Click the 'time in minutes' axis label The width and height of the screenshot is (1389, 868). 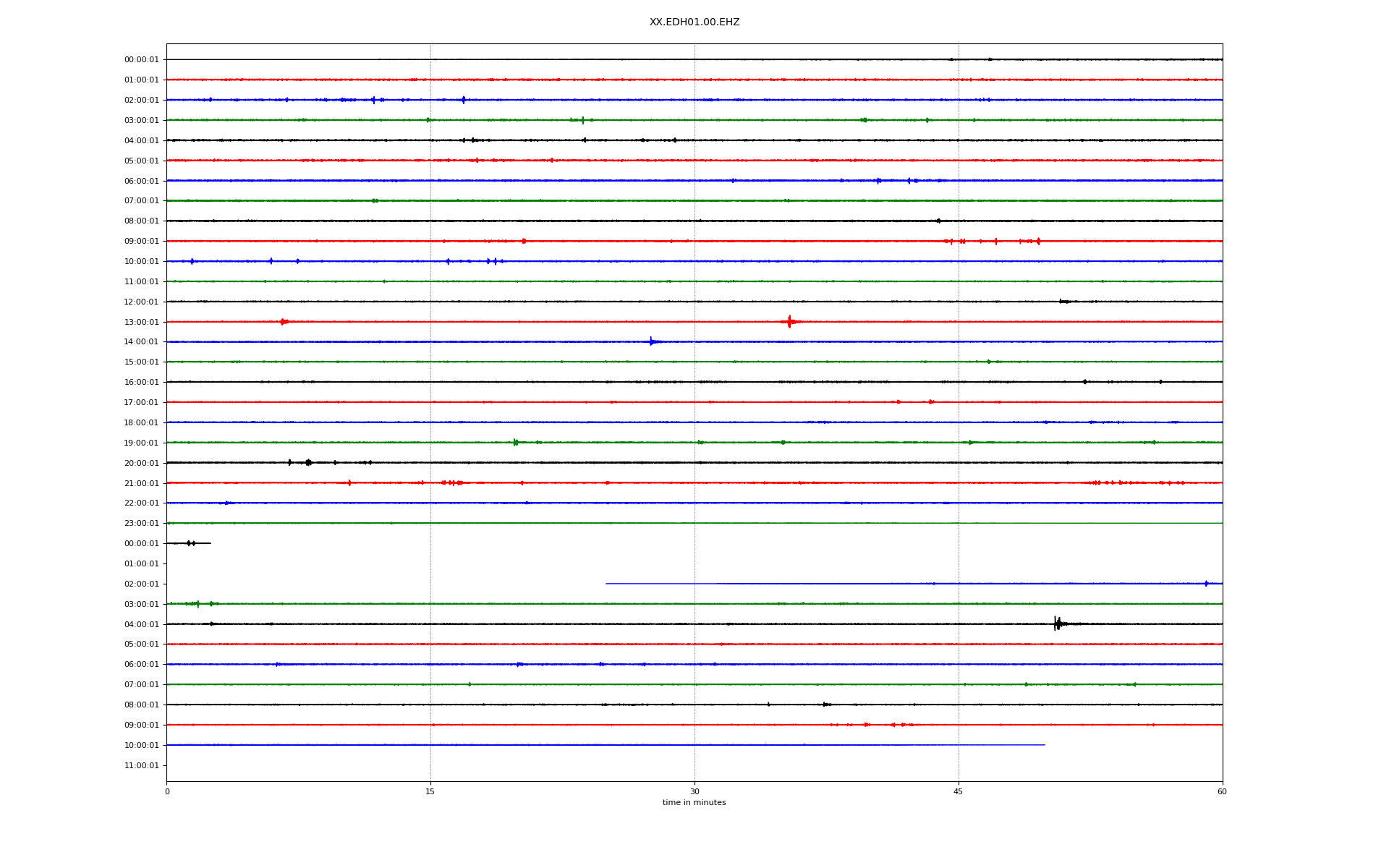(694, 802)
